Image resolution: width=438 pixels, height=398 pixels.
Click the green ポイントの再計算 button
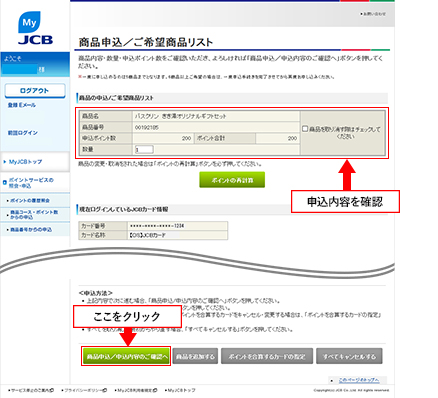[232, 180]
